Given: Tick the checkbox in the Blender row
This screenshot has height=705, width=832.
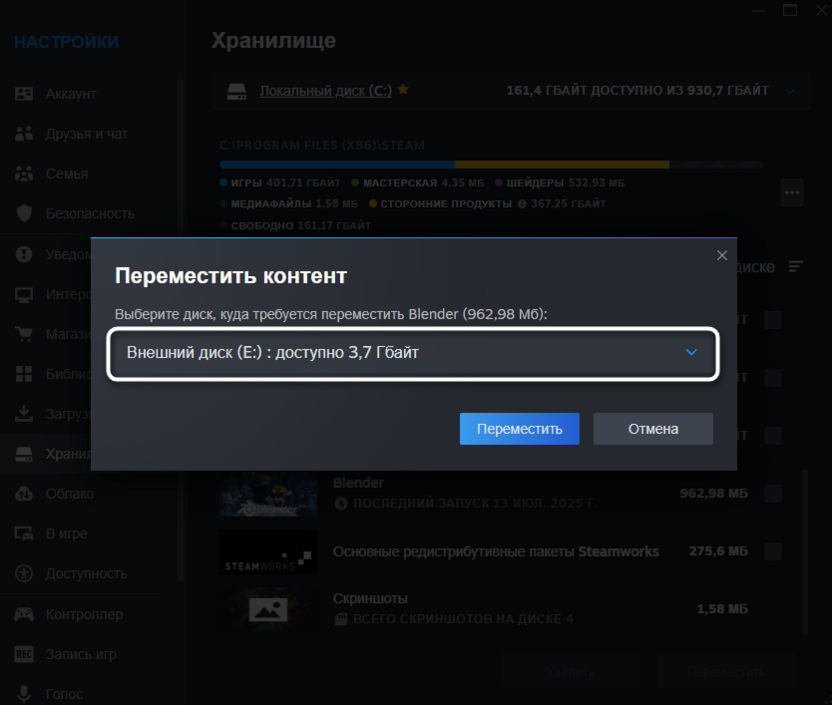Looking at the screenshot, I should 773,493.
